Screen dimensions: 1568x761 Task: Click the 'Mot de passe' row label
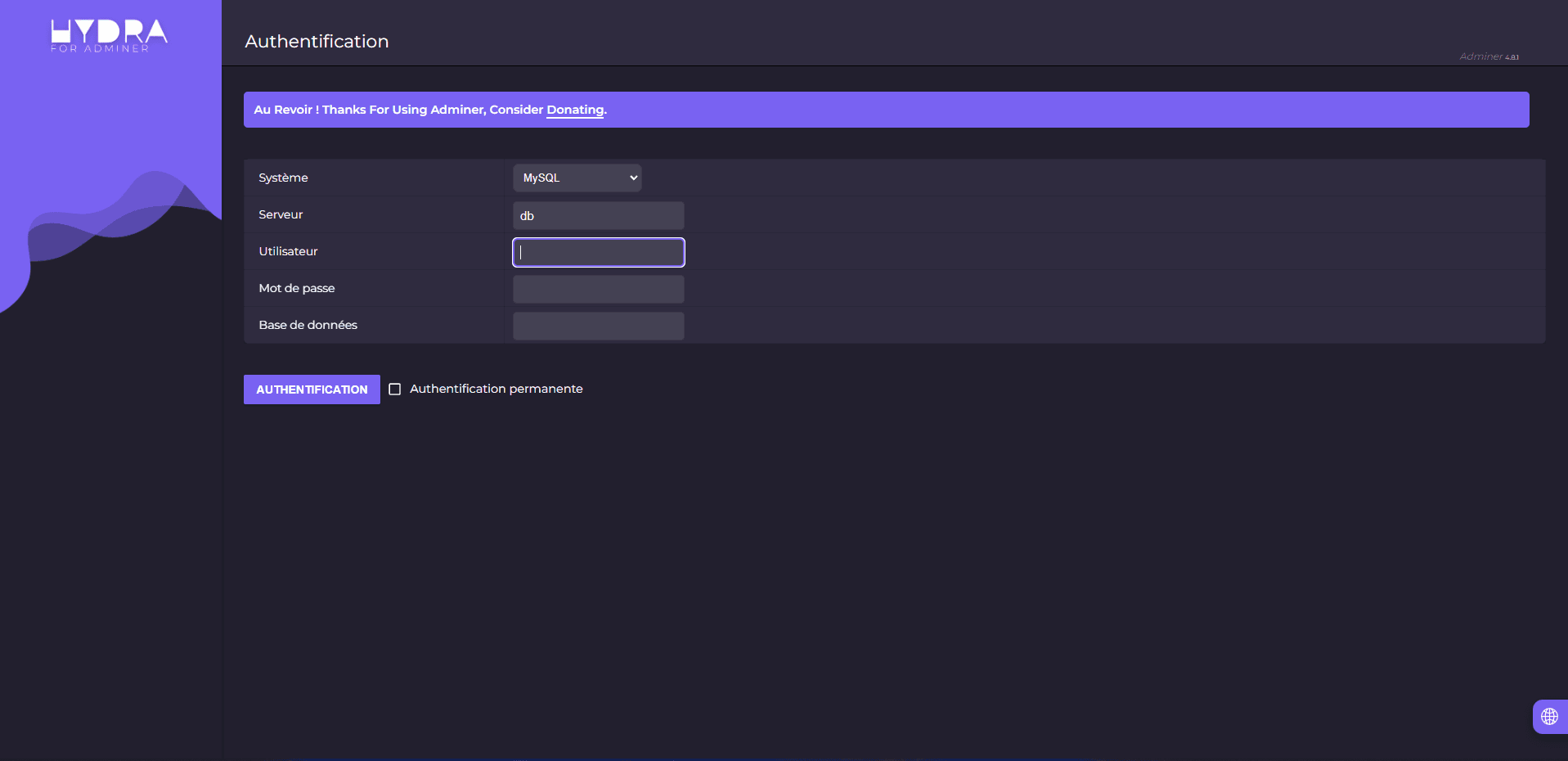tap(296, 288)
